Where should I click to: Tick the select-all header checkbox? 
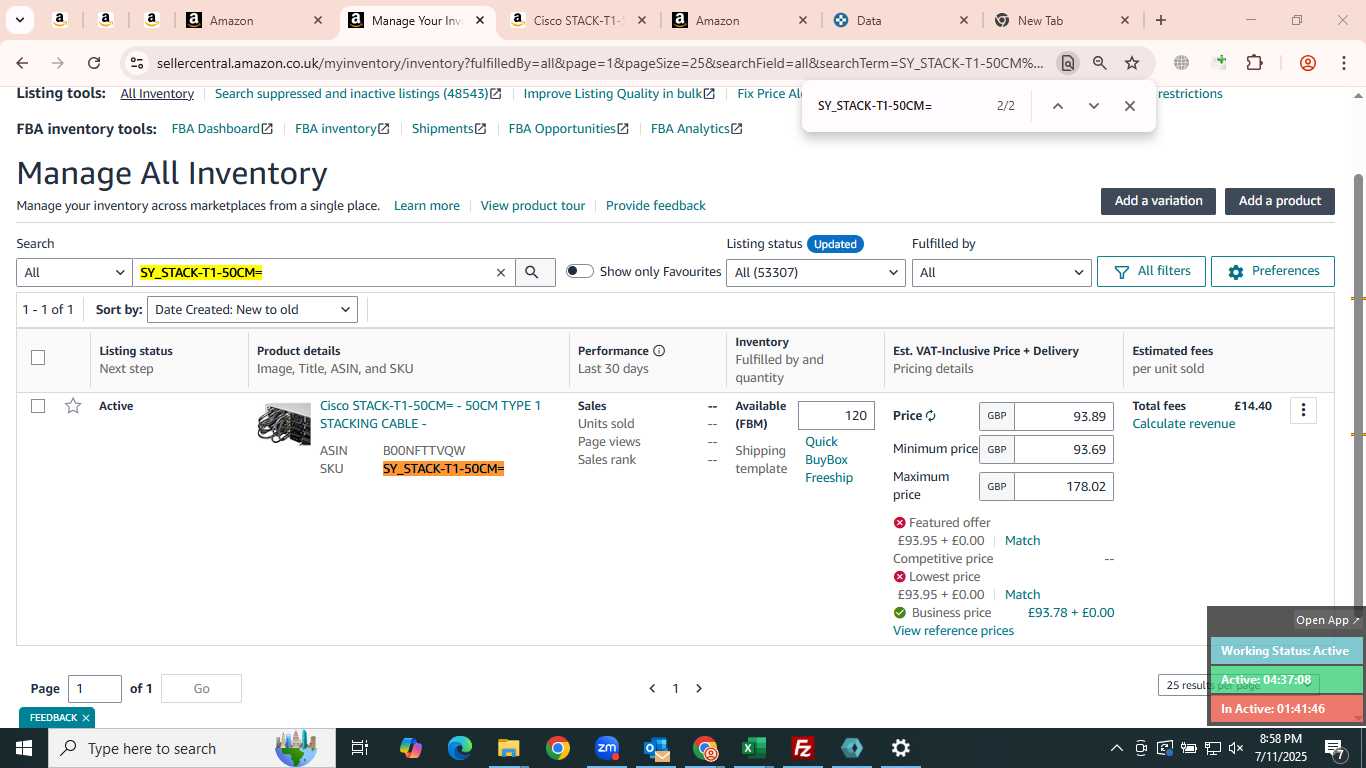pyautogui.click(x=38, y=358)
